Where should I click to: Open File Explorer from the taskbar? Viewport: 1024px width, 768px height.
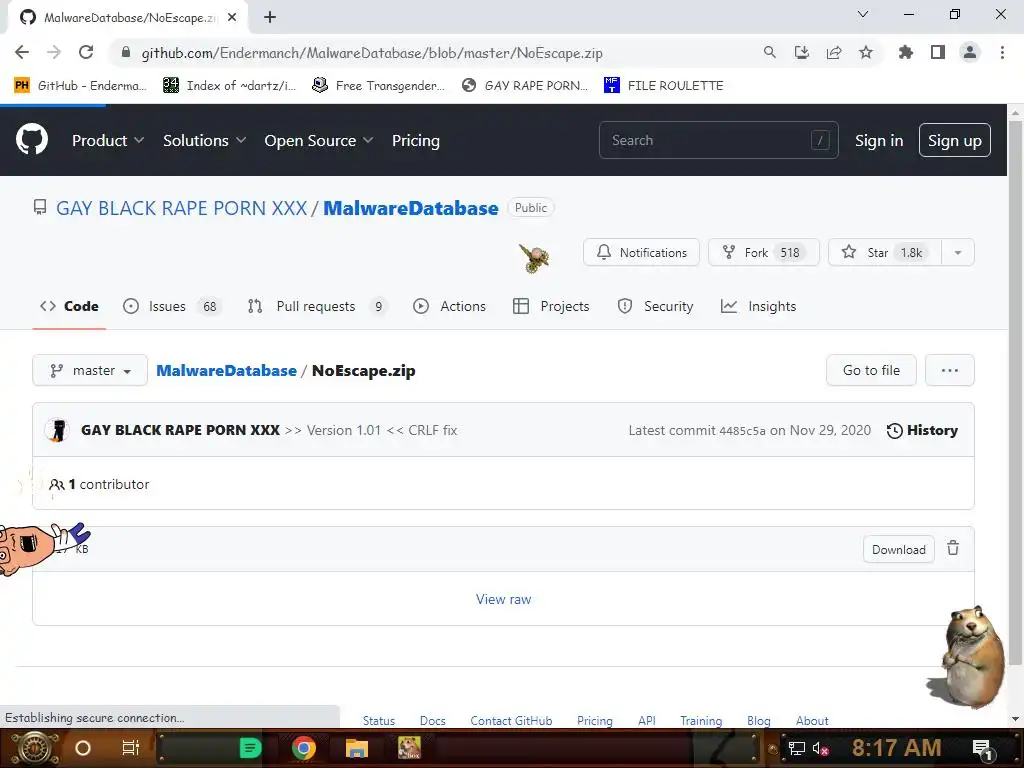click(357, 748)
